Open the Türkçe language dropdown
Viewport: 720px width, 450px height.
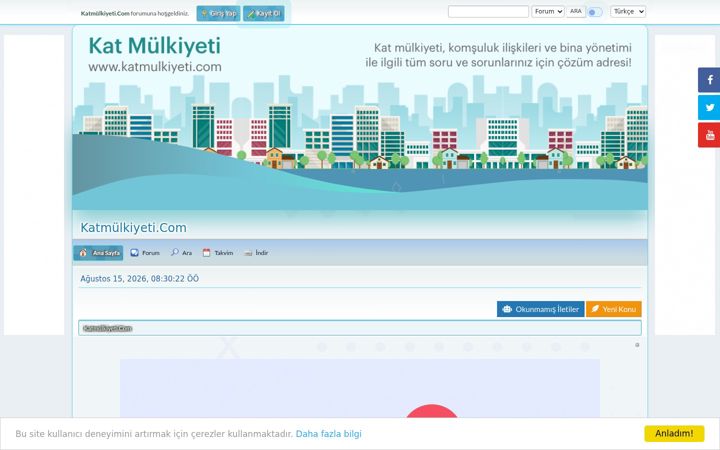[x=628, y=11]
